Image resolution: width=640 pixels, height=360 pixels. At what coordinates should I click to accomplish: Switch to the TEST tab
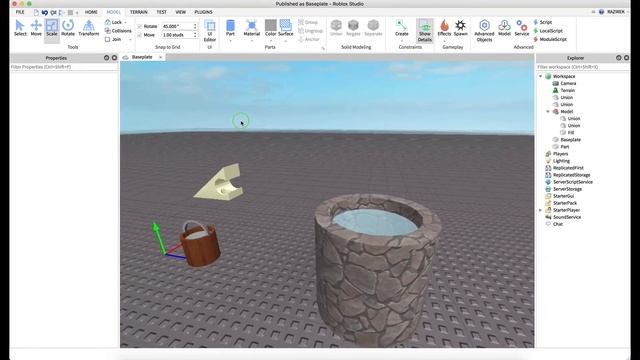[x=162, y=12]
